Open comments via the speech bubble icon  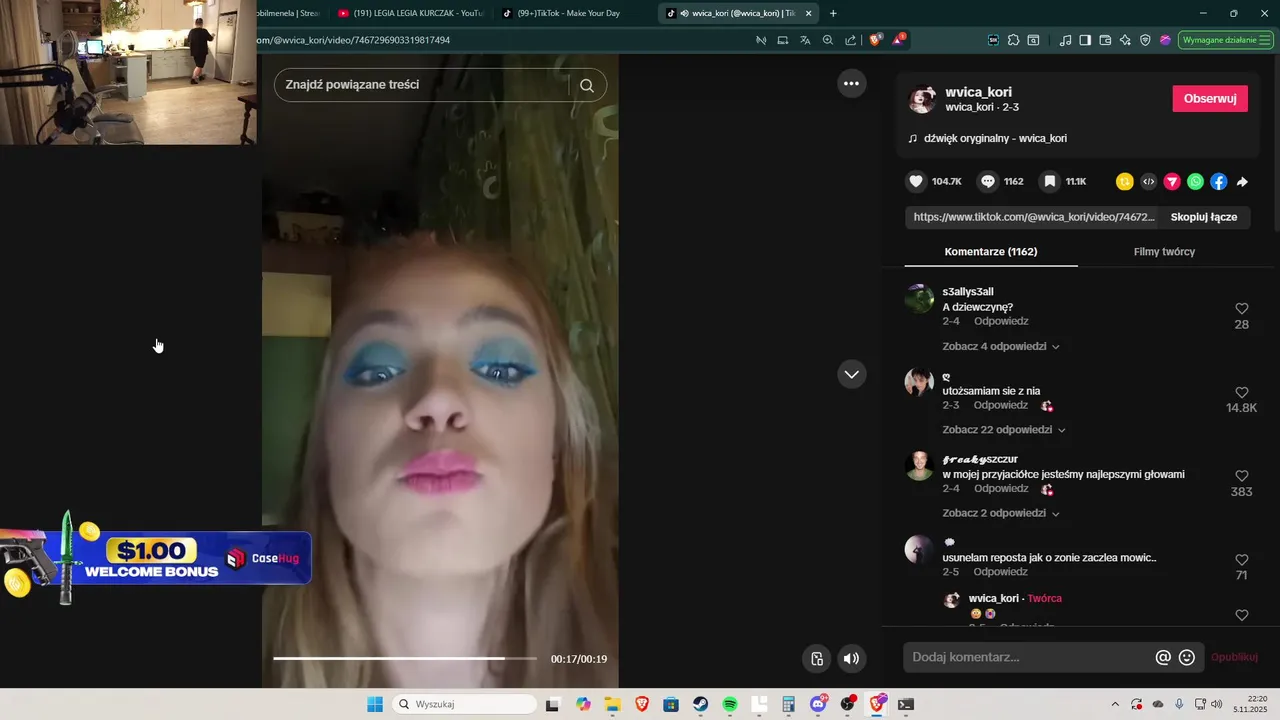(x=988, y=181)
